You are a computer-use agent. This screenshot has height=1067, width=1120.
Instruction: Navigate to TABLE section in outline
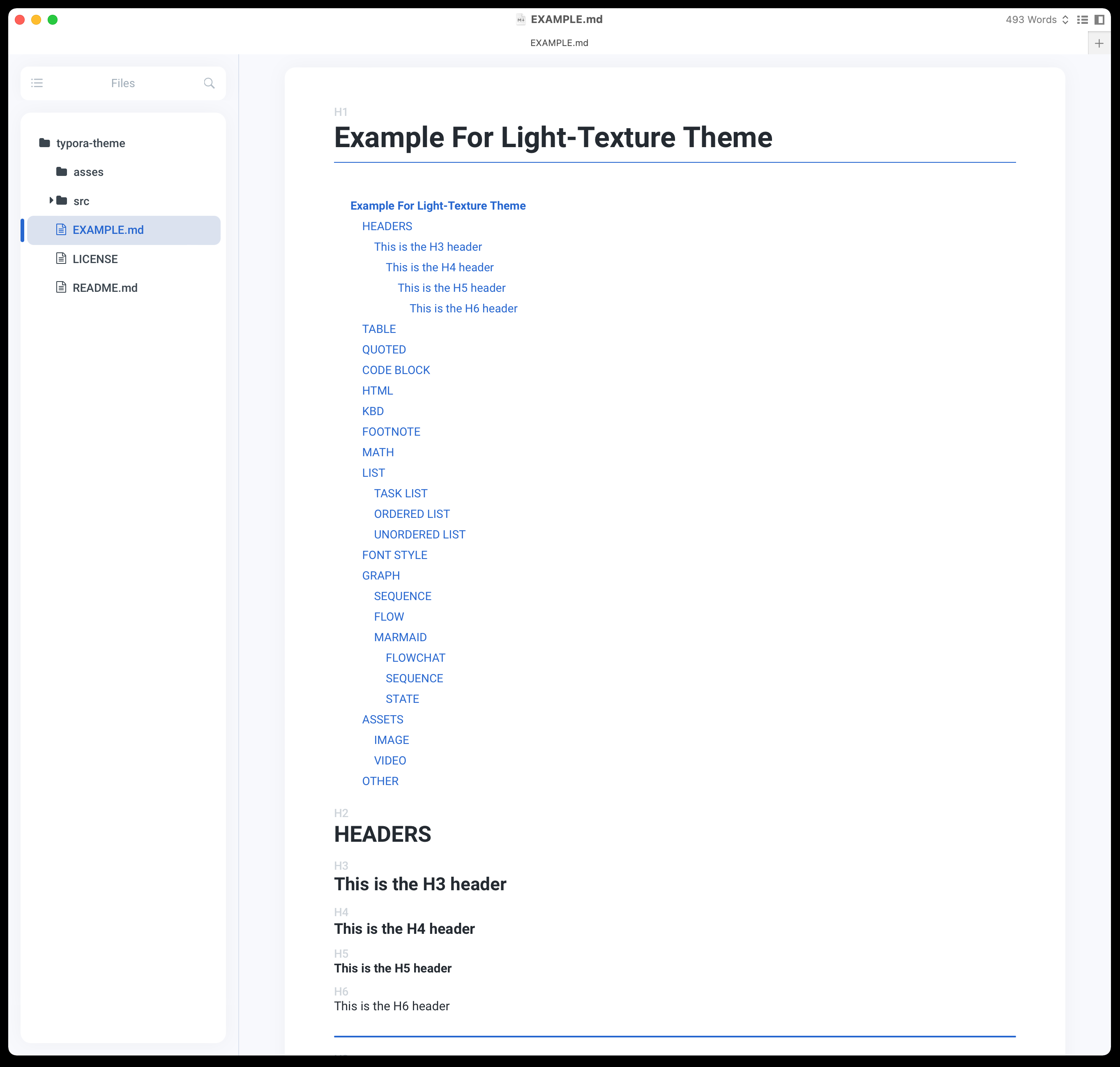coord(378,328)
